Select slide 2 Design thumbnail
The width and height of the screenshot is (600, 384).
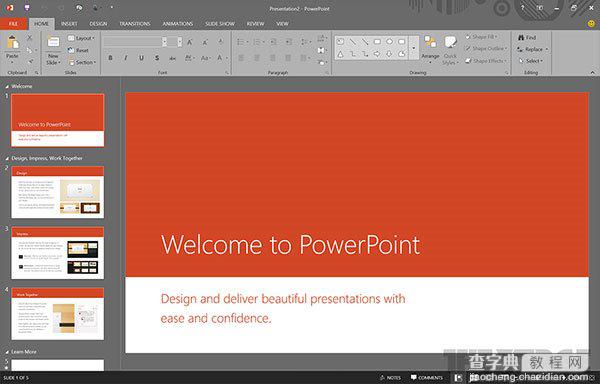pos(57,192)
